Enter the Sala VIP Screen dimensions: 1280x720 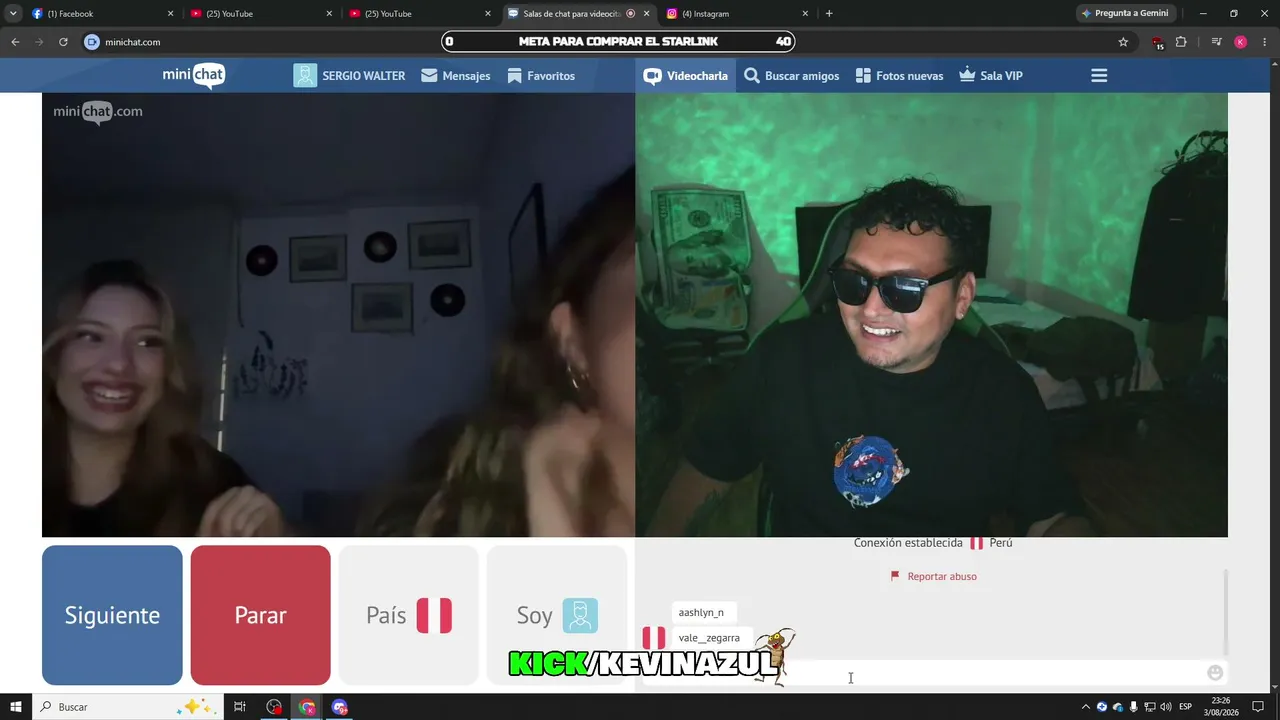click(x=991, y=76)
